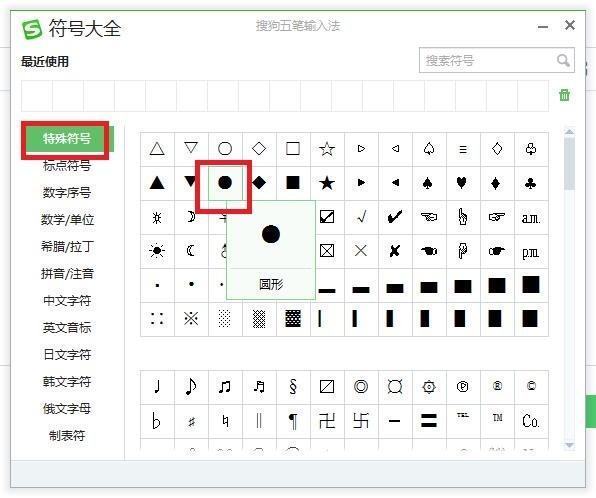Select the beamed eighth notes symbol ♫

pyautogui.click(x=225, y=387)
